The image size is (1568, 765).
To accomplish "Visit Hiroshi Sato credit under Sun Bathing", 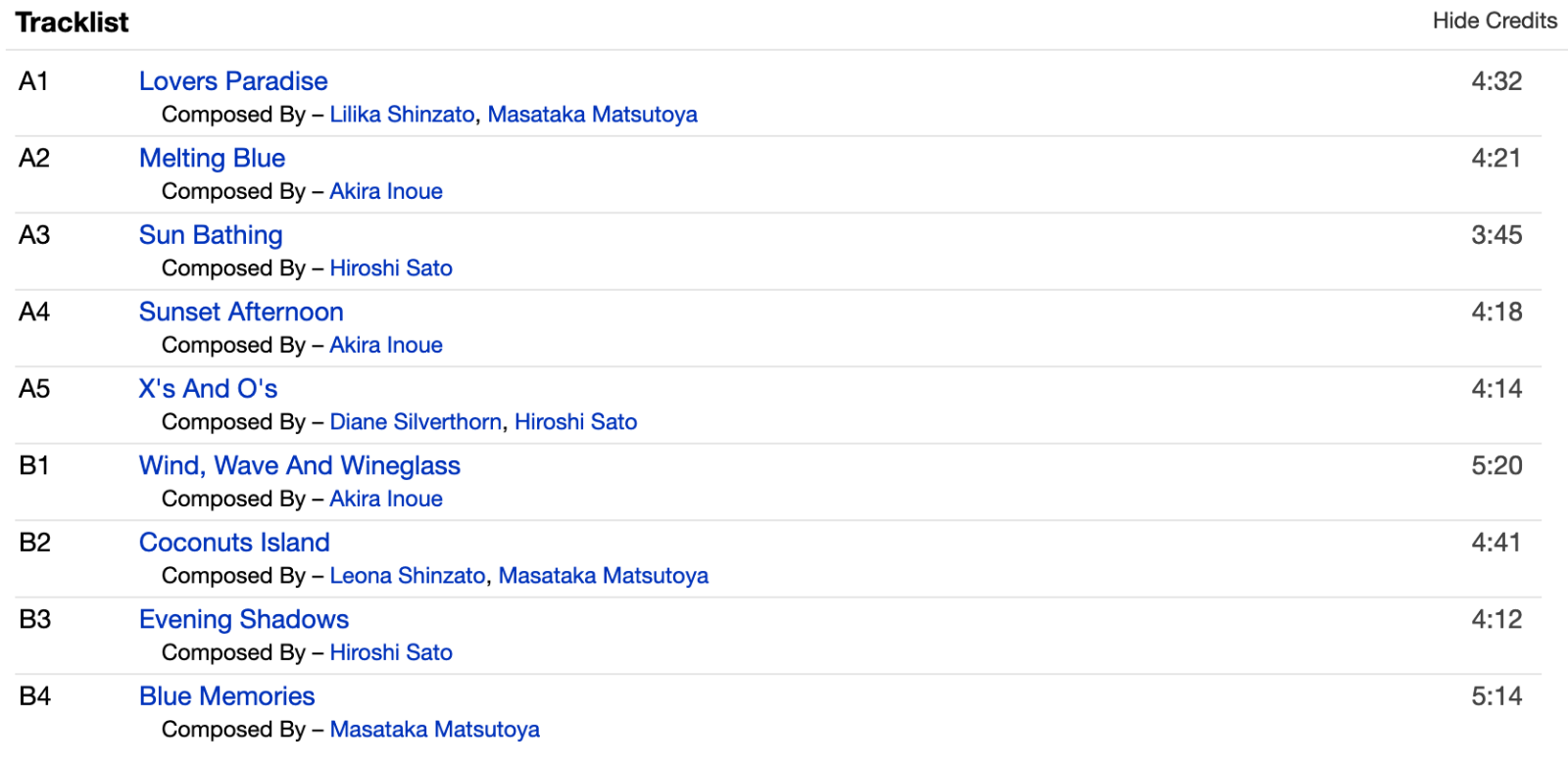I will [391, 268].
